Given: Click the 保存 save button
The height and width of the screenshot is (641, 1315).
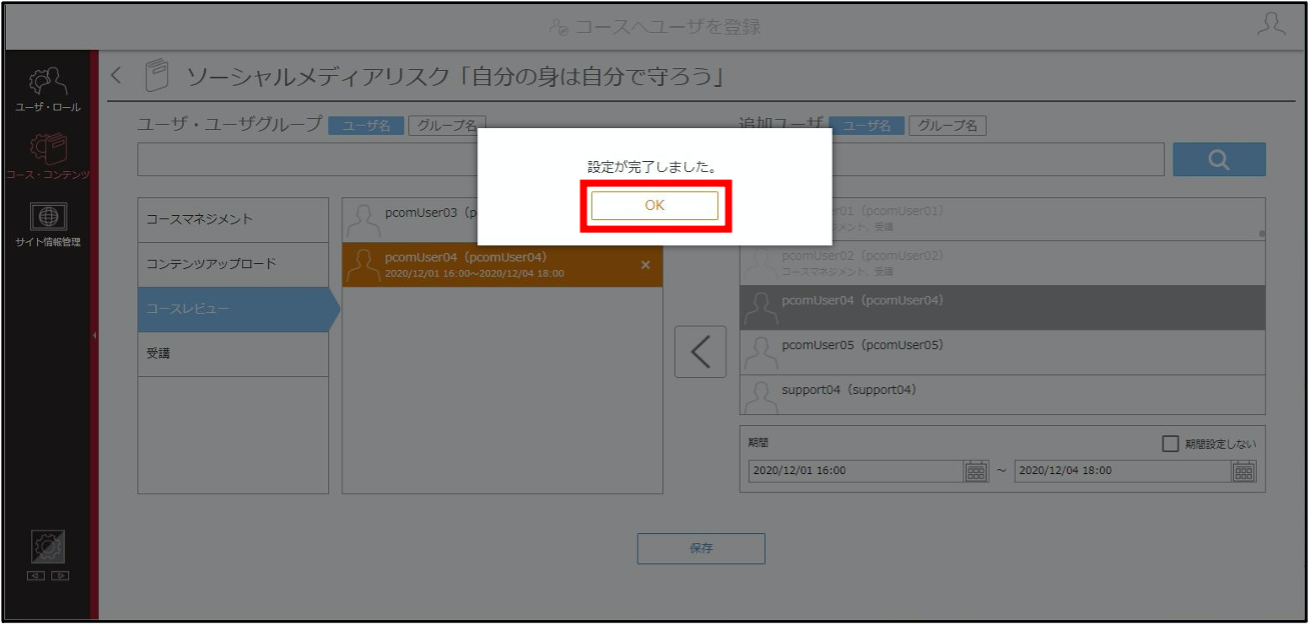Looking at the screenshot, I should pos(701,548).
